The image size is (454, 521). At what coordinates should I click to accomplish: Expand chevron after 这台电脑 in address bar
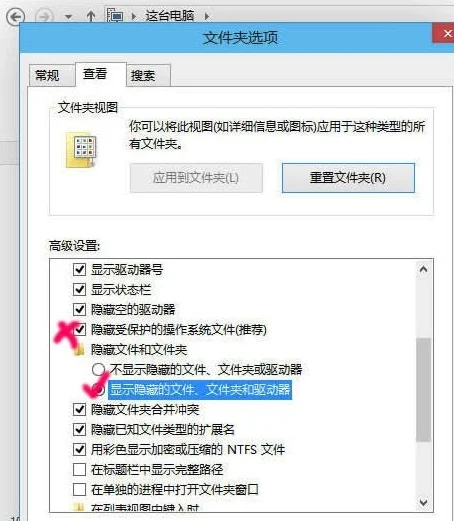click(207, 16)
